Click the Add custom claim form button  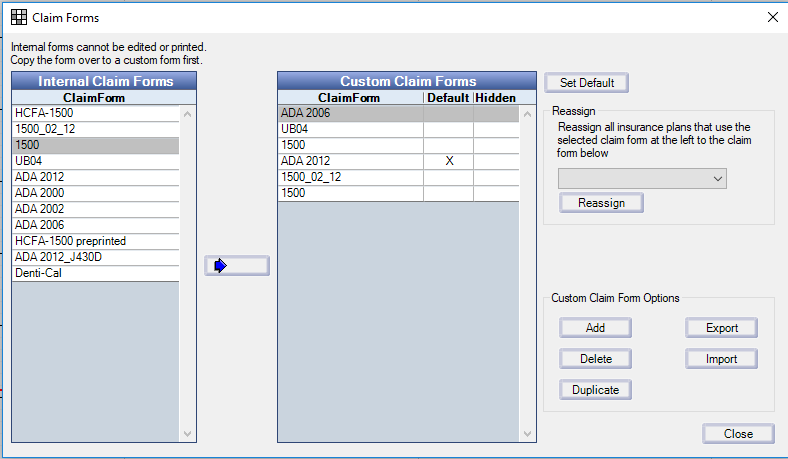point(595,328)
